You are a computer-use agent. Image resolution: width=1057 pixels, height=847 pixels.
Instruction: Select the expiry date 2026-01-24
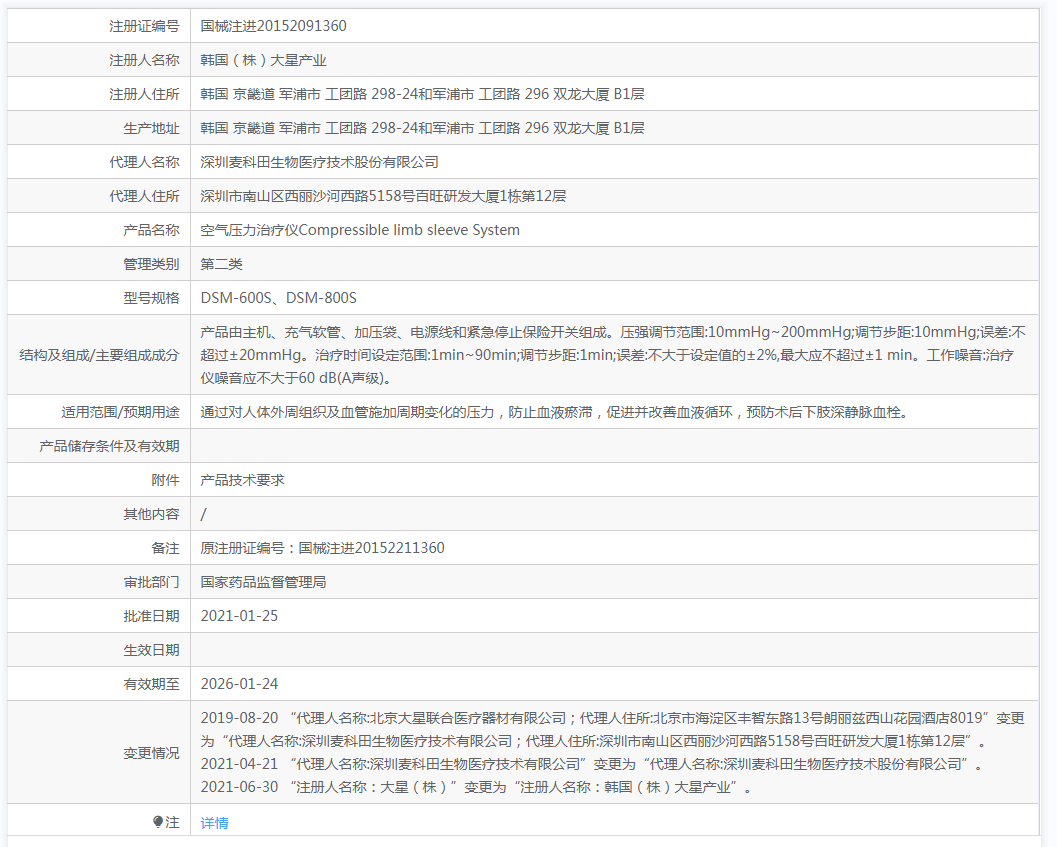click(x=239, y=684)
